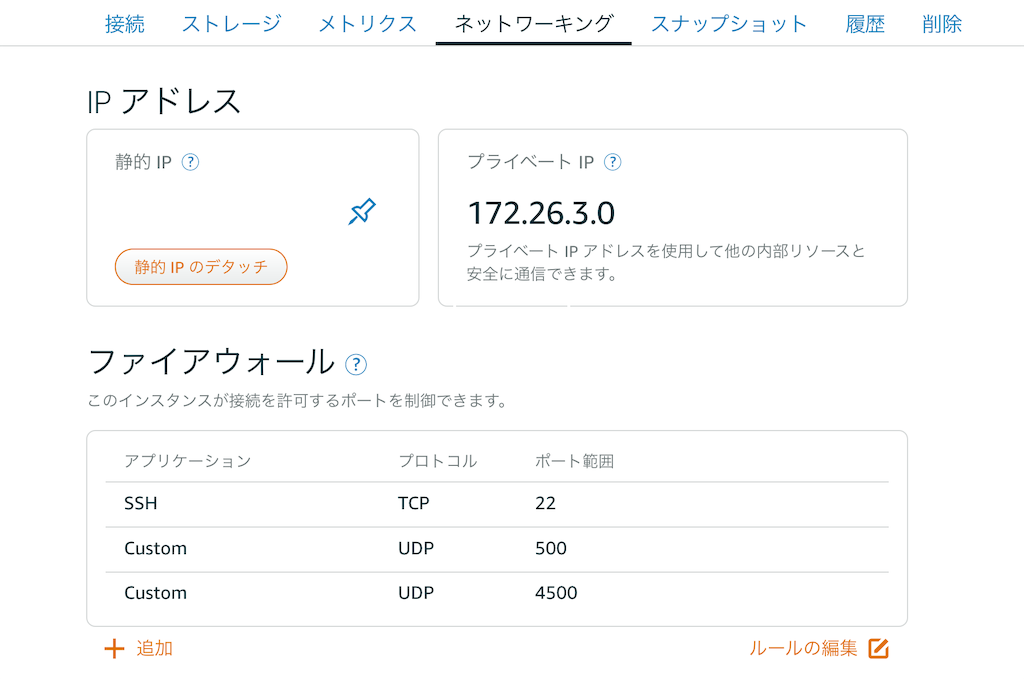Click the private IP address 172.26.3.0
Screen dimensions: 1024x680
(x=541, y=212)
